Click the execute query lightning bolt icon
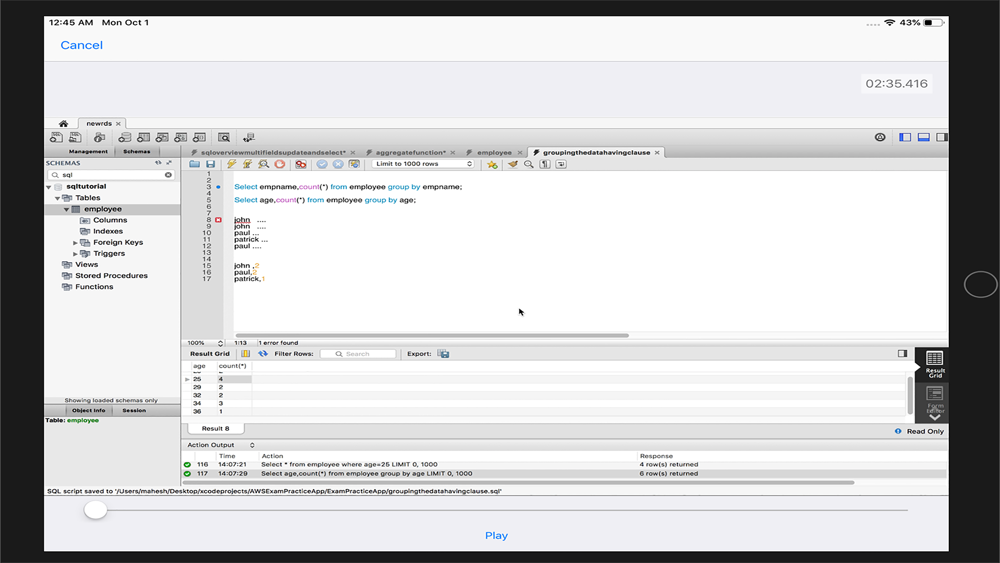 [x=231, y=164]
